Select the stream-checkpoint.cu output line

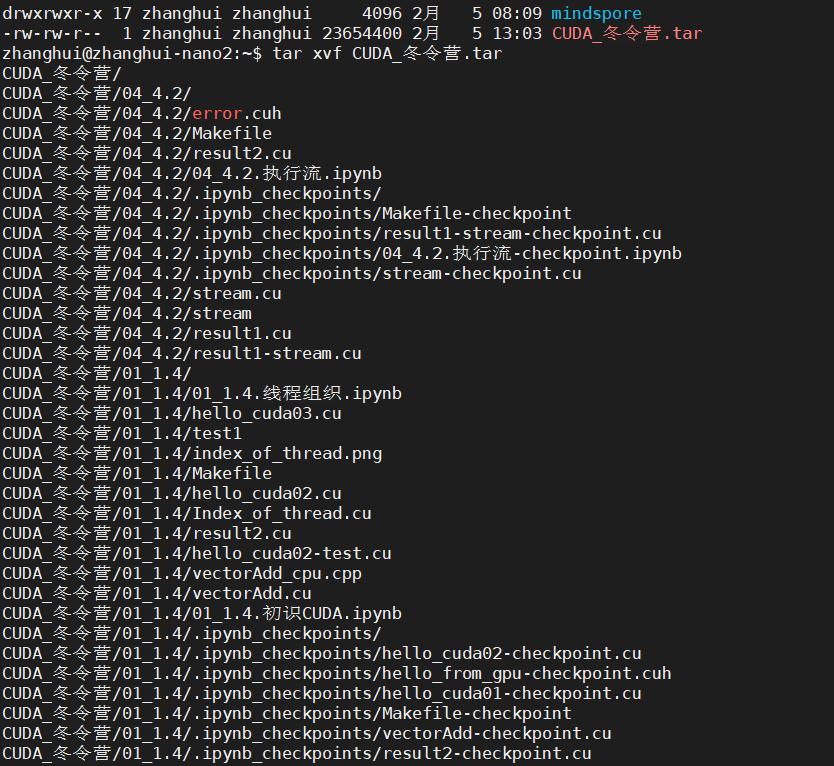(x=292, y=273)
